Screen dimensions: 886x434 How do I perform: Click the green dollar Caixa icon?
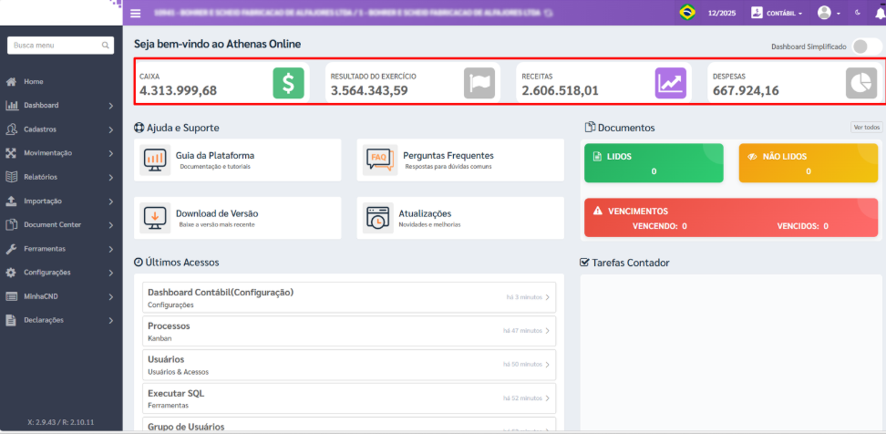tap(288, 83)
